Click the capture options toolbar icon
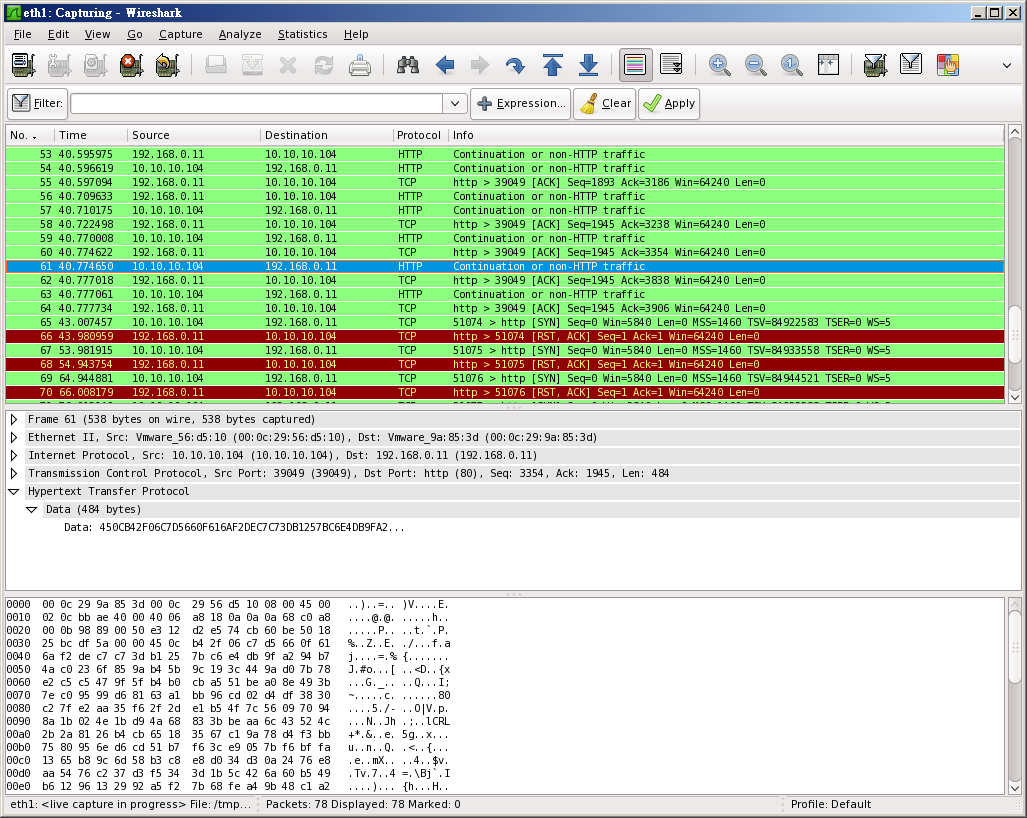The width and height of the screenshot is (1027, 818). pos(60,64)
